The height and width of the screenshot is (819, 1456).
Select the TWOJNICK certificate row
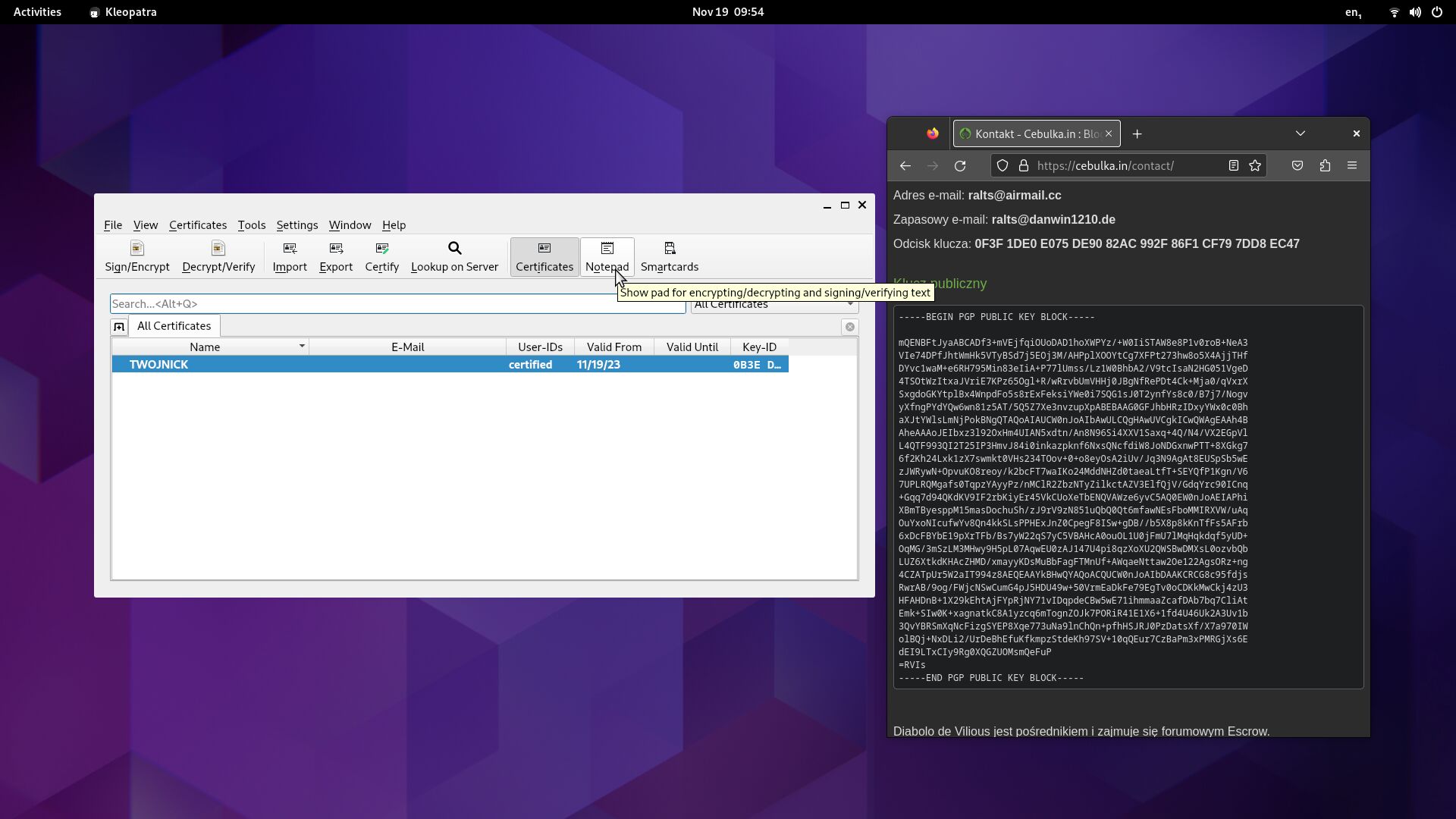pos(303,365)
